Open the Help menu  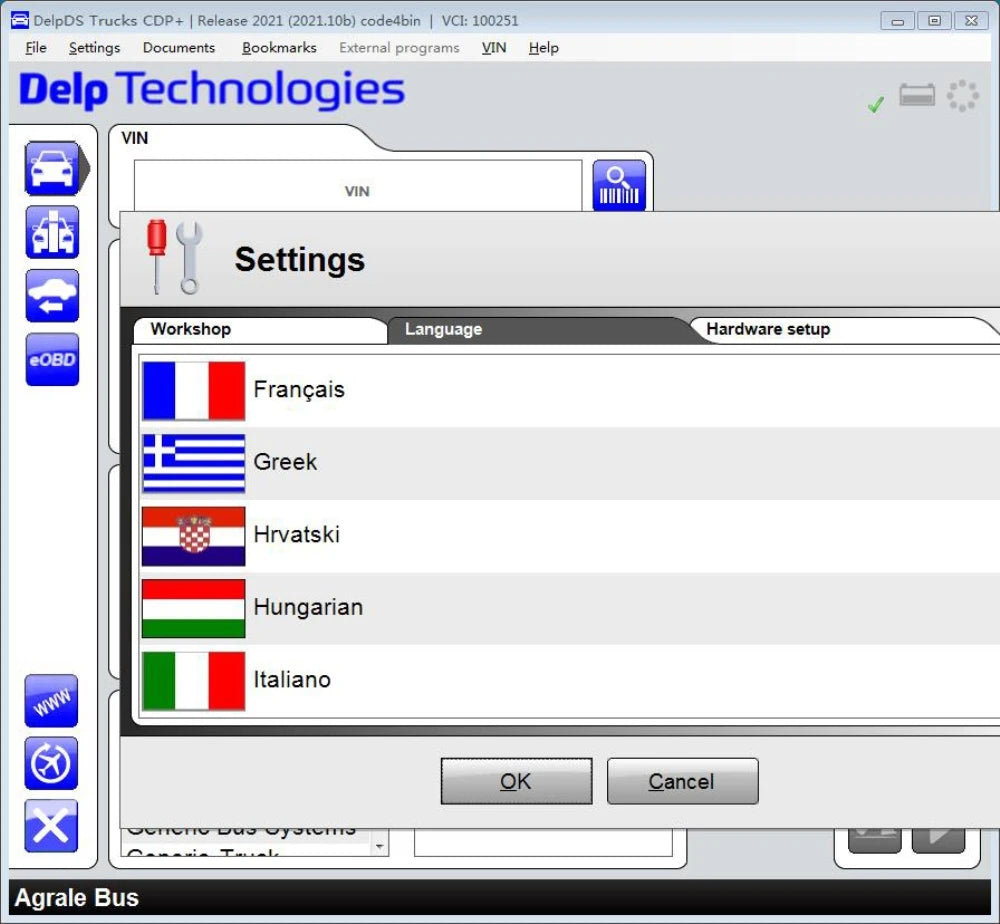543,48
